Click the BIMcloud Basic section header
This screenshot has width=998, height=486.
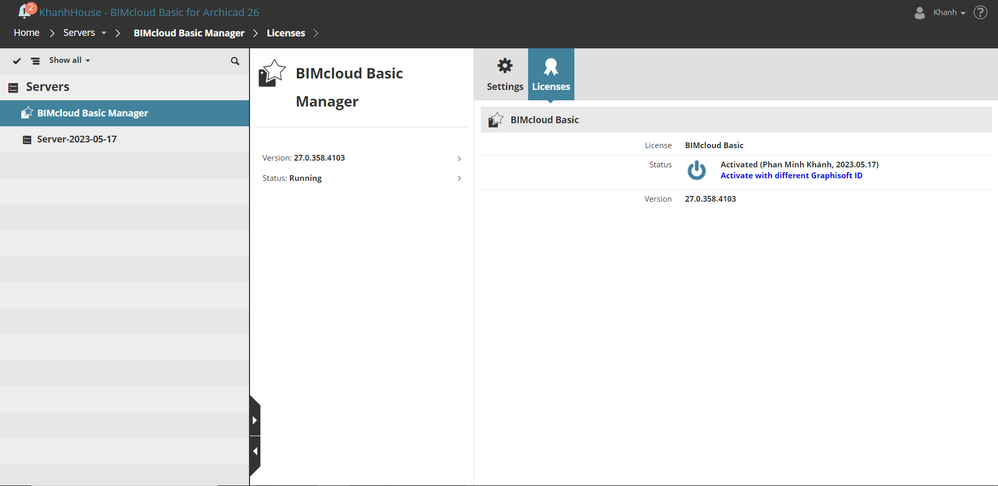736,120
